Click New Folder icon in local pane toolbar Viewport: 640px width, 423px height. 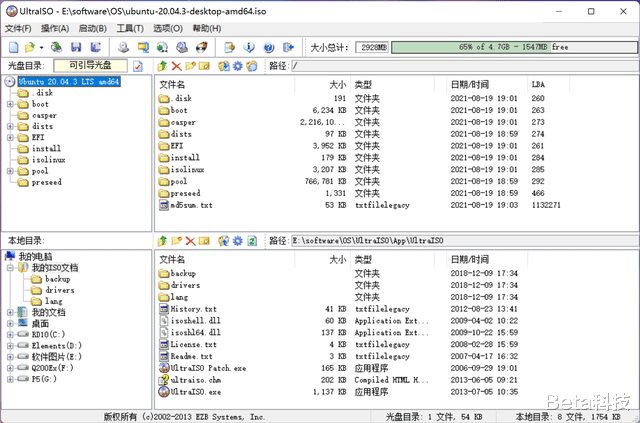click(x=176, y=241)
